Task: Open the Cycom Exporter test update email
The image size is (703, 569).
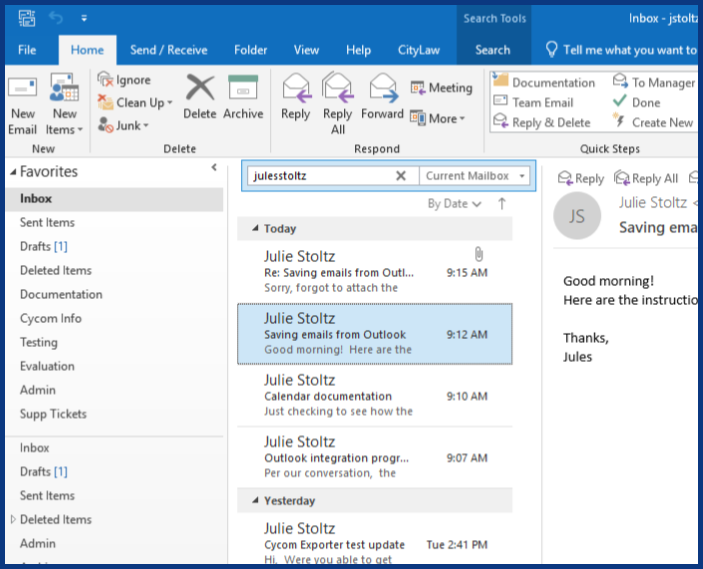Action: tap(374, 541)
